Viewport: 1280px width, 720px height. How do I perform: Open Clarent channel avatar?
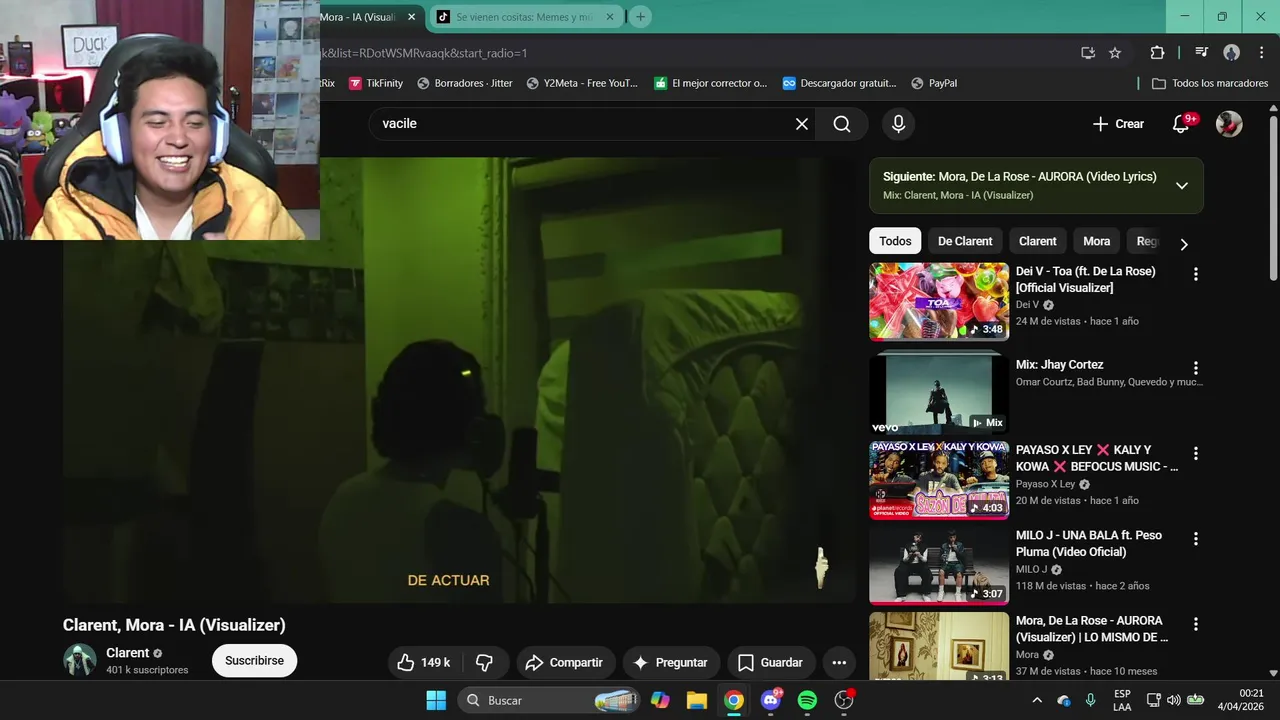pos(80,660)
